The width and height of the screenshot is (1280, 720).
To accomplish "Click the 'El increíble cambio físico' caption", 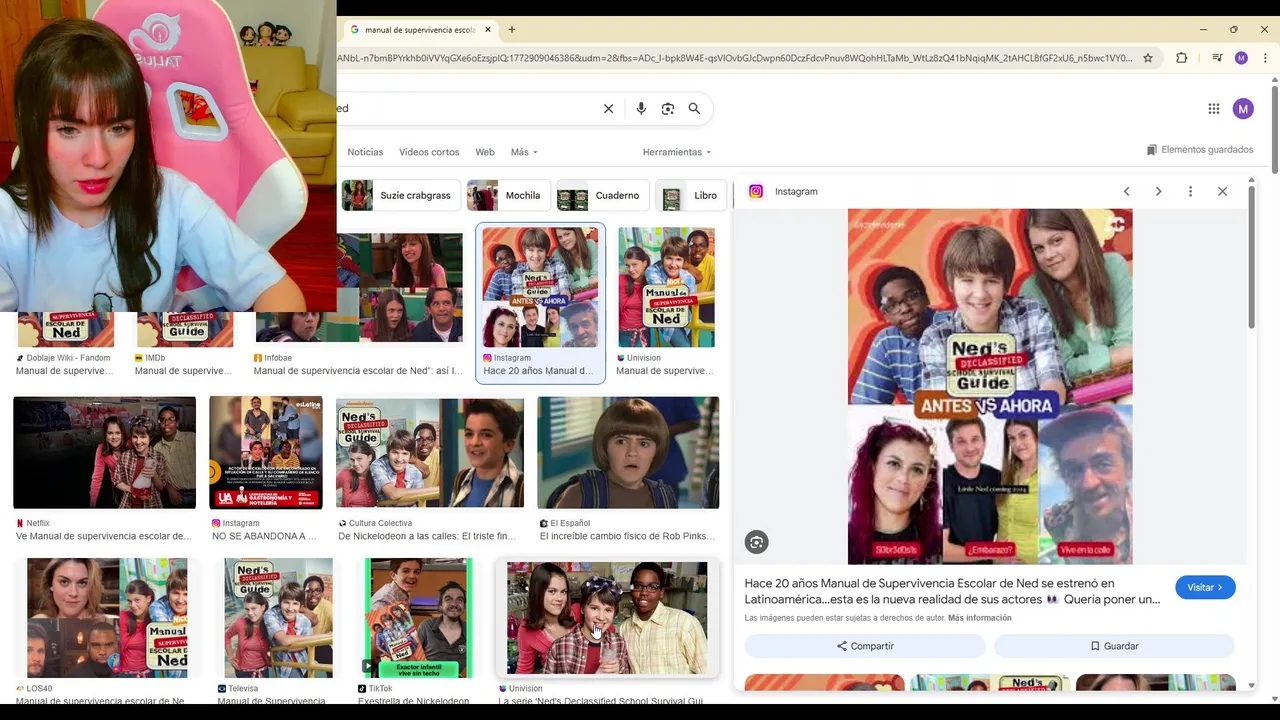I will (628, 536).
